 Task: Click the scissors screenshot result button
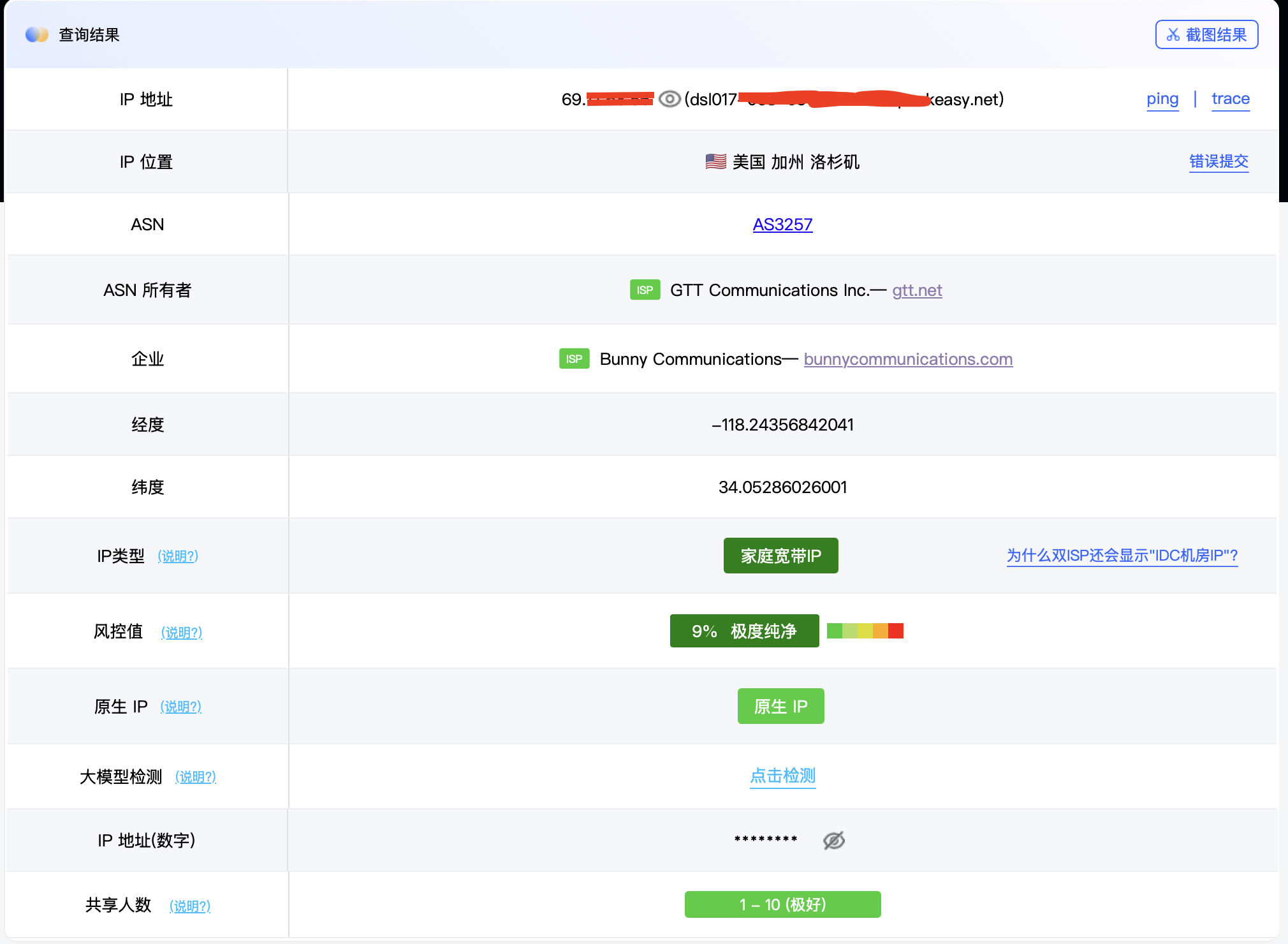point(1206,34)
